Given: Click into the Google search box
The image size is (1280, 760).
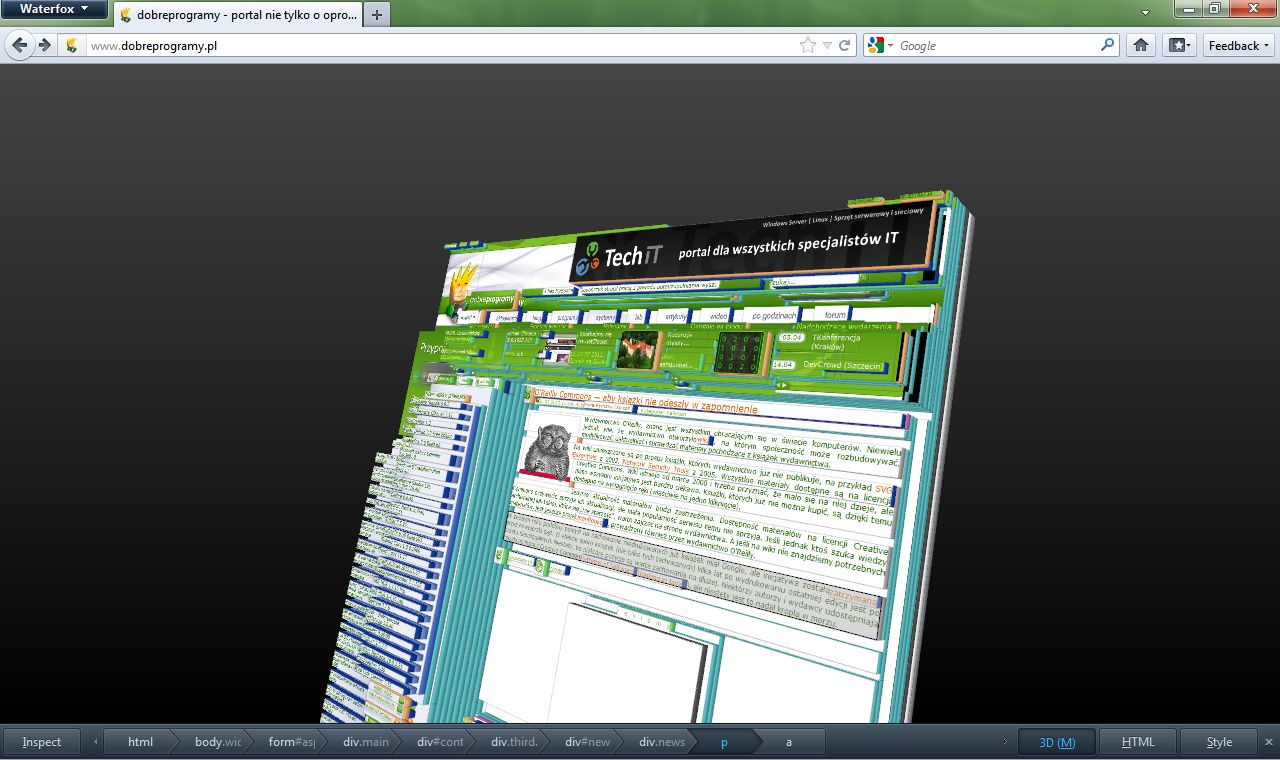Looking at the screenshot, I should click(x=997, y=46).
